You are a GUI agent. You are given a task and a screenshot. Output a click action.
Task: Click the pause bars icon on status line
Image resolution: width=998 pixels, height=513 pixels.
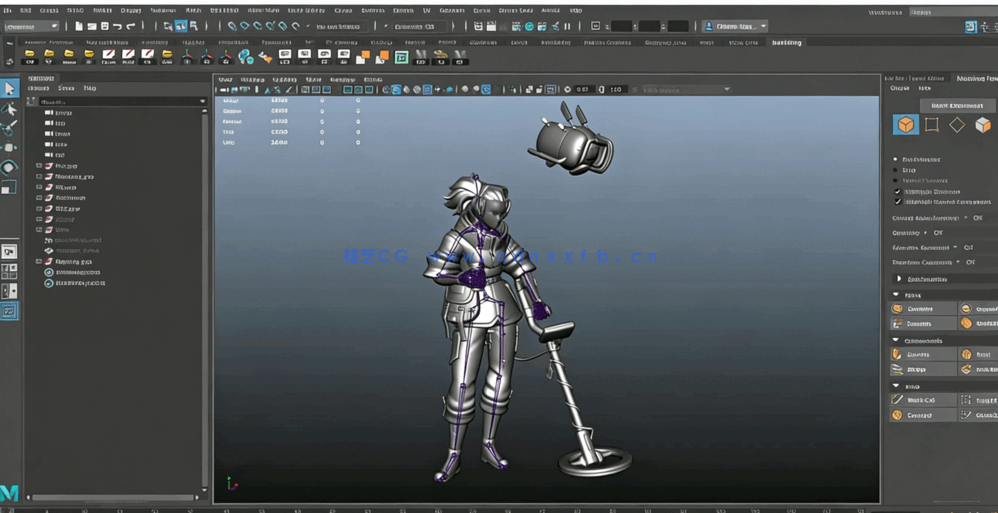(566, 26)
